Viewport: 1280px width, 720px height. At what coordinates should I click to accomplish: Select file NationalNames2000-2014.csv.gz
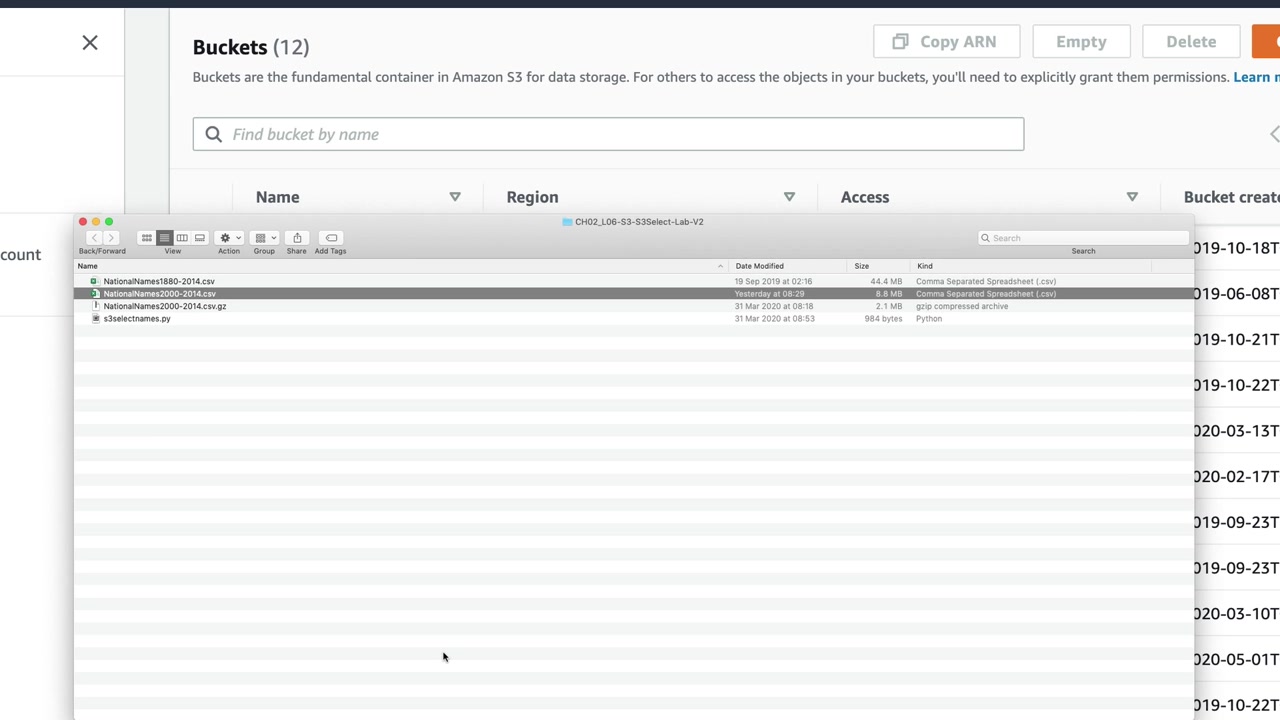165,306
